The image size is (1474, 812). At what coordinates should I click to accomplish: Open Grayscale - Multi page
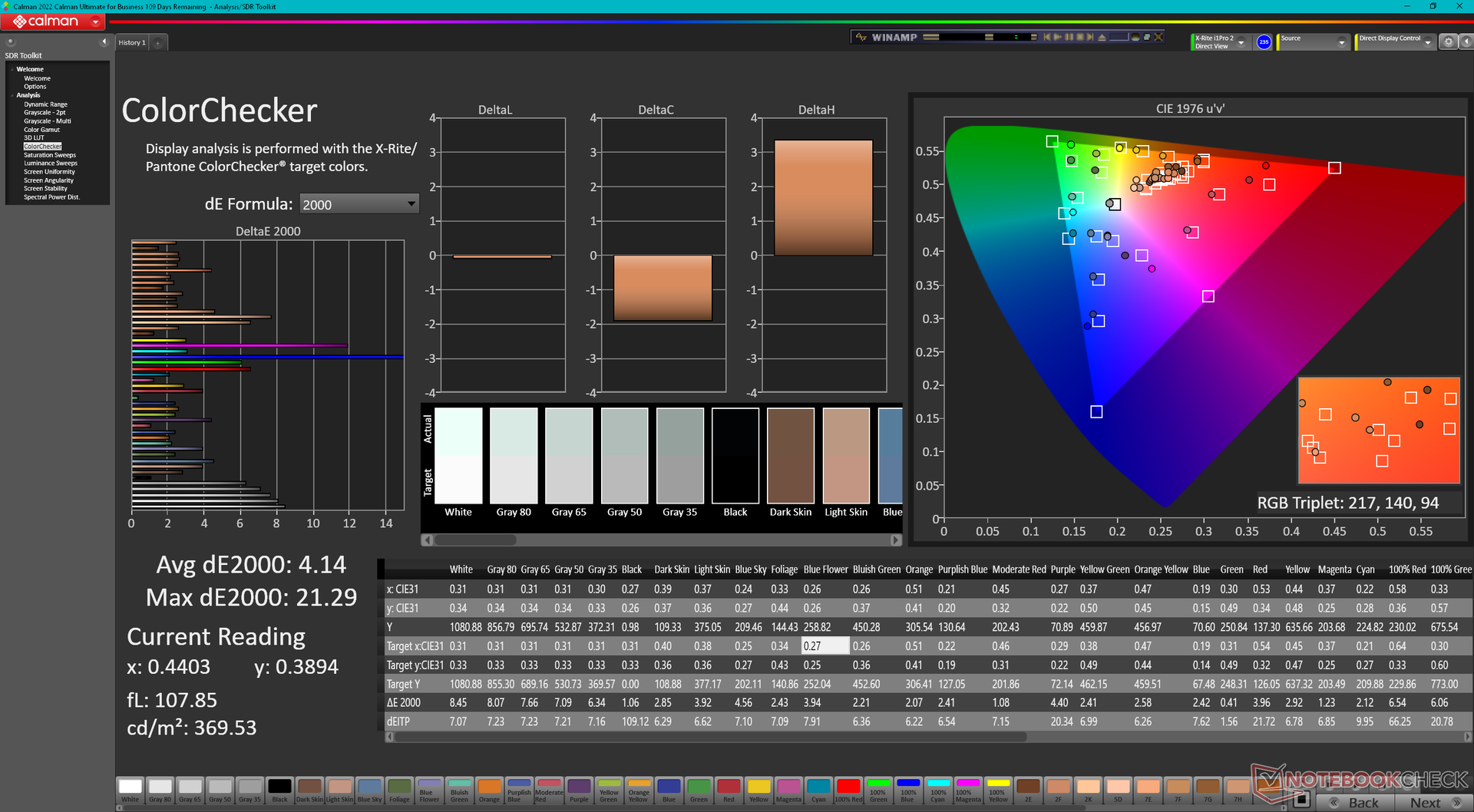click(x=47, y=121)
